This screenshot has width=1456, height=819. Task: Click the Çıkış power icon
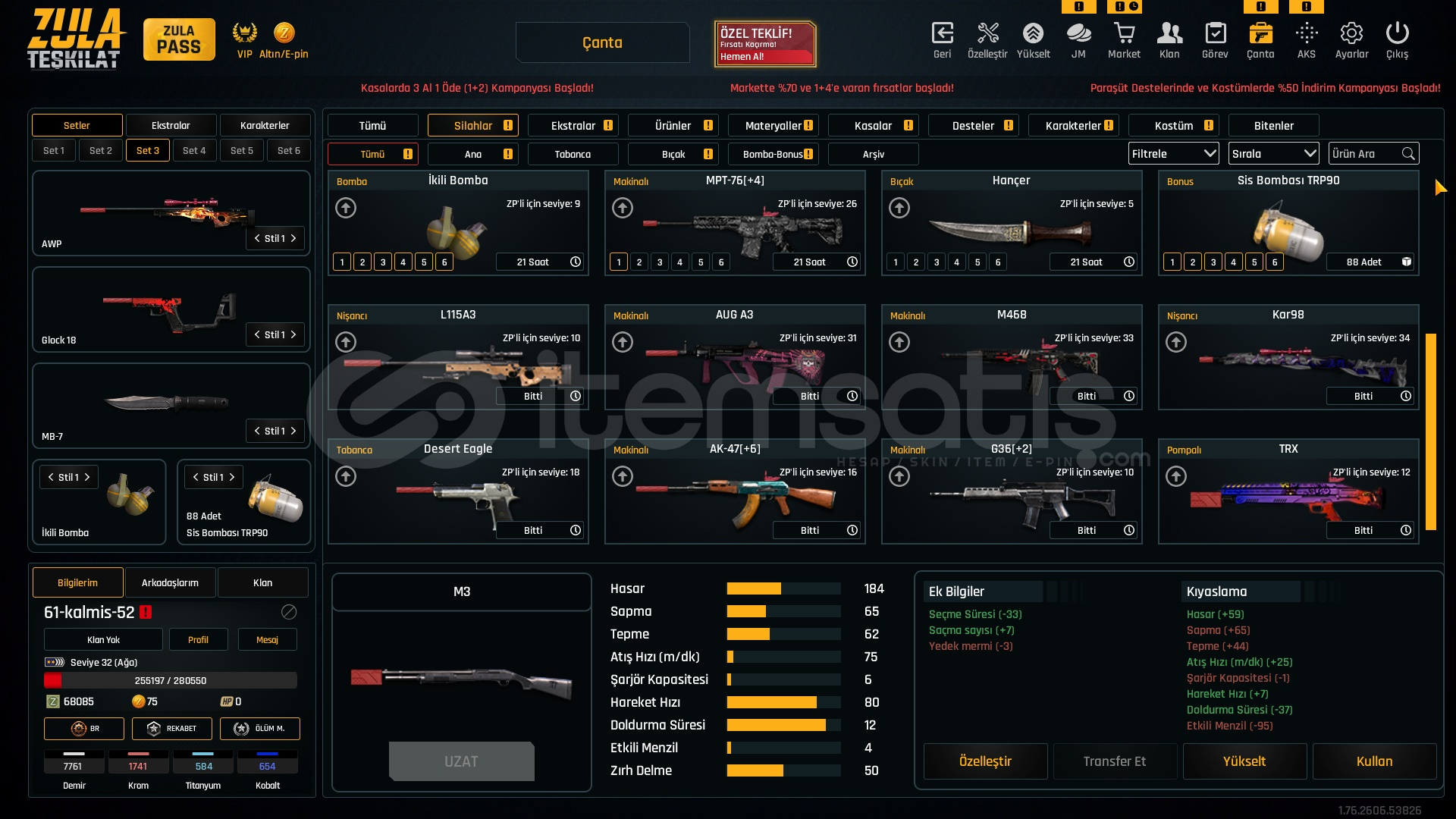[x=1397, y=33]
